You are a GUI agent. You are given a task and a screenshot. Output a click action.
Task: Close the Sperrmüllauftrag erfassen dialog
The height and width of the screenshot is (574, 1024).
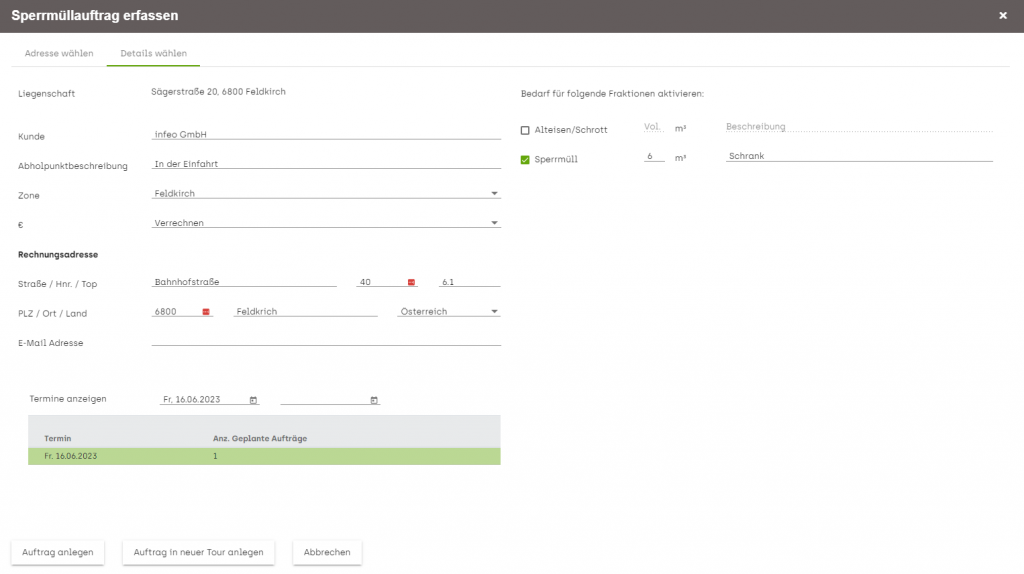click(x=1002, y=16)
